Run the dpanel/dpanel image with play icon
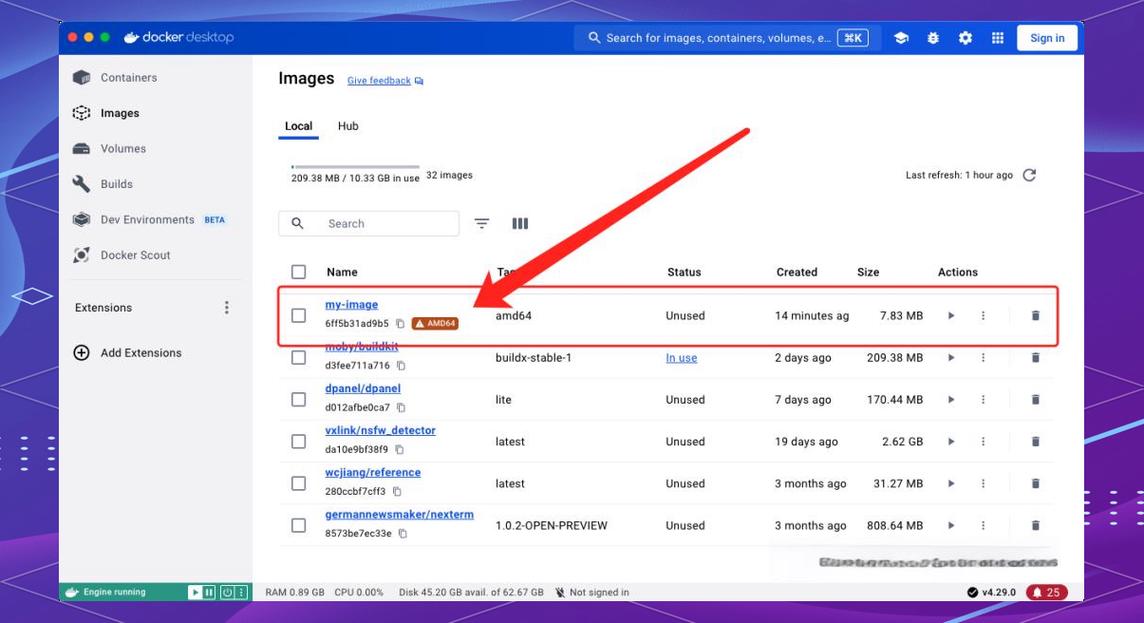 951,400
